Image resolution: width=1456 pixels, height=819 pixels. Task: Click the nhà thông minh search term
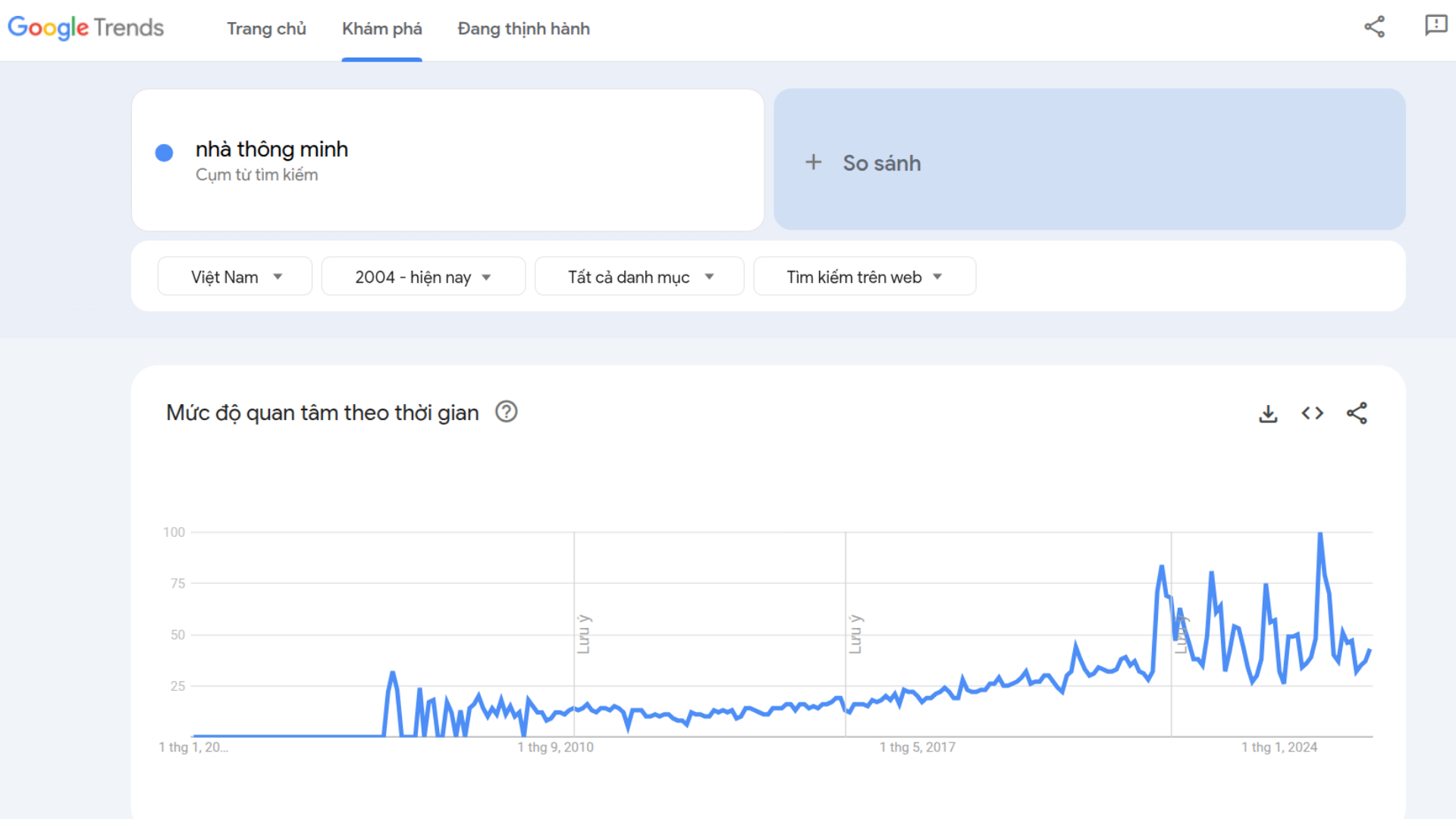[271, 149]
